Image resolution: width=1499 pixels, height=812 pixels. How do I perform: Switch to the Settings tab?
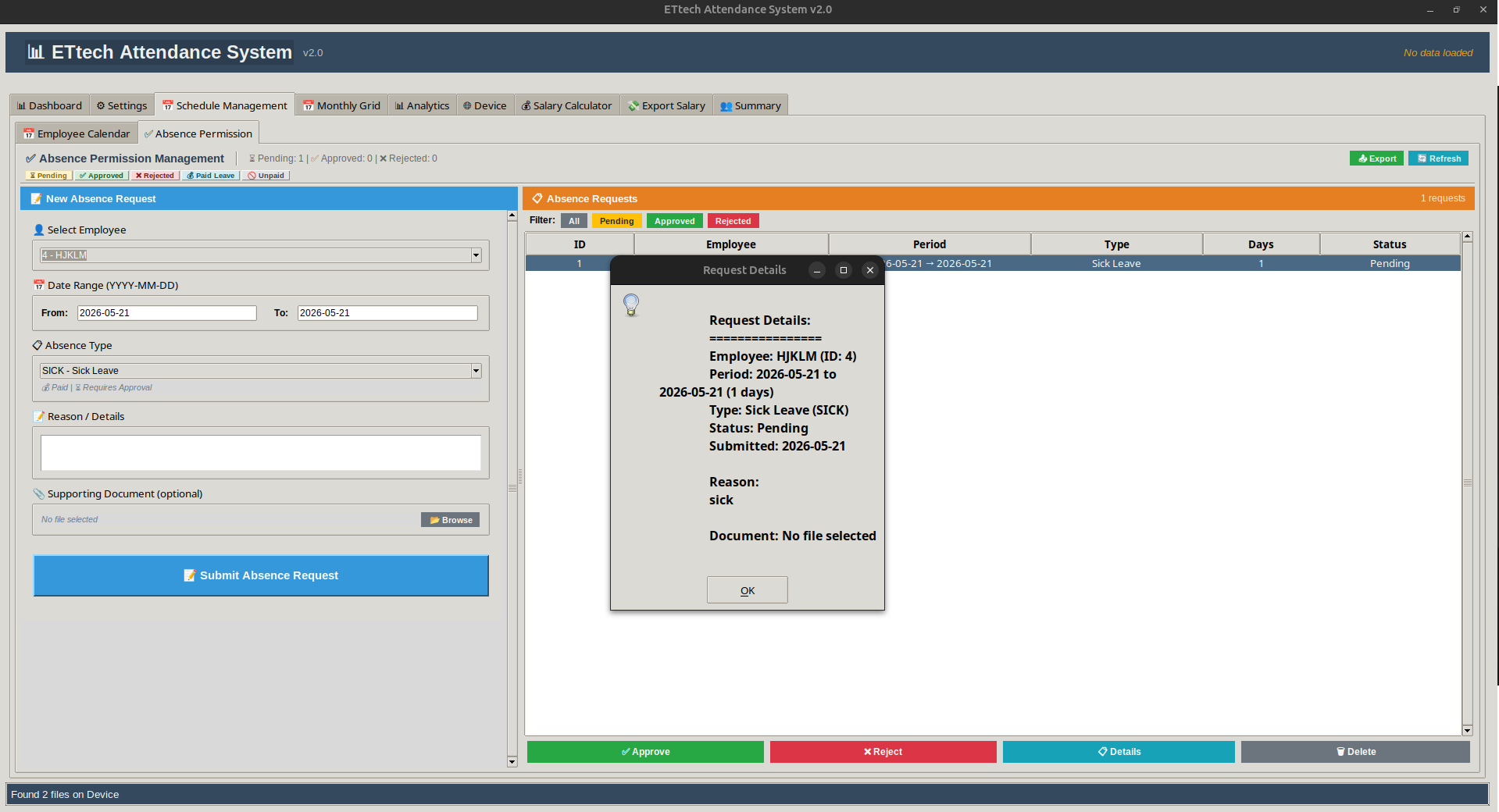(x=122, y=105)
